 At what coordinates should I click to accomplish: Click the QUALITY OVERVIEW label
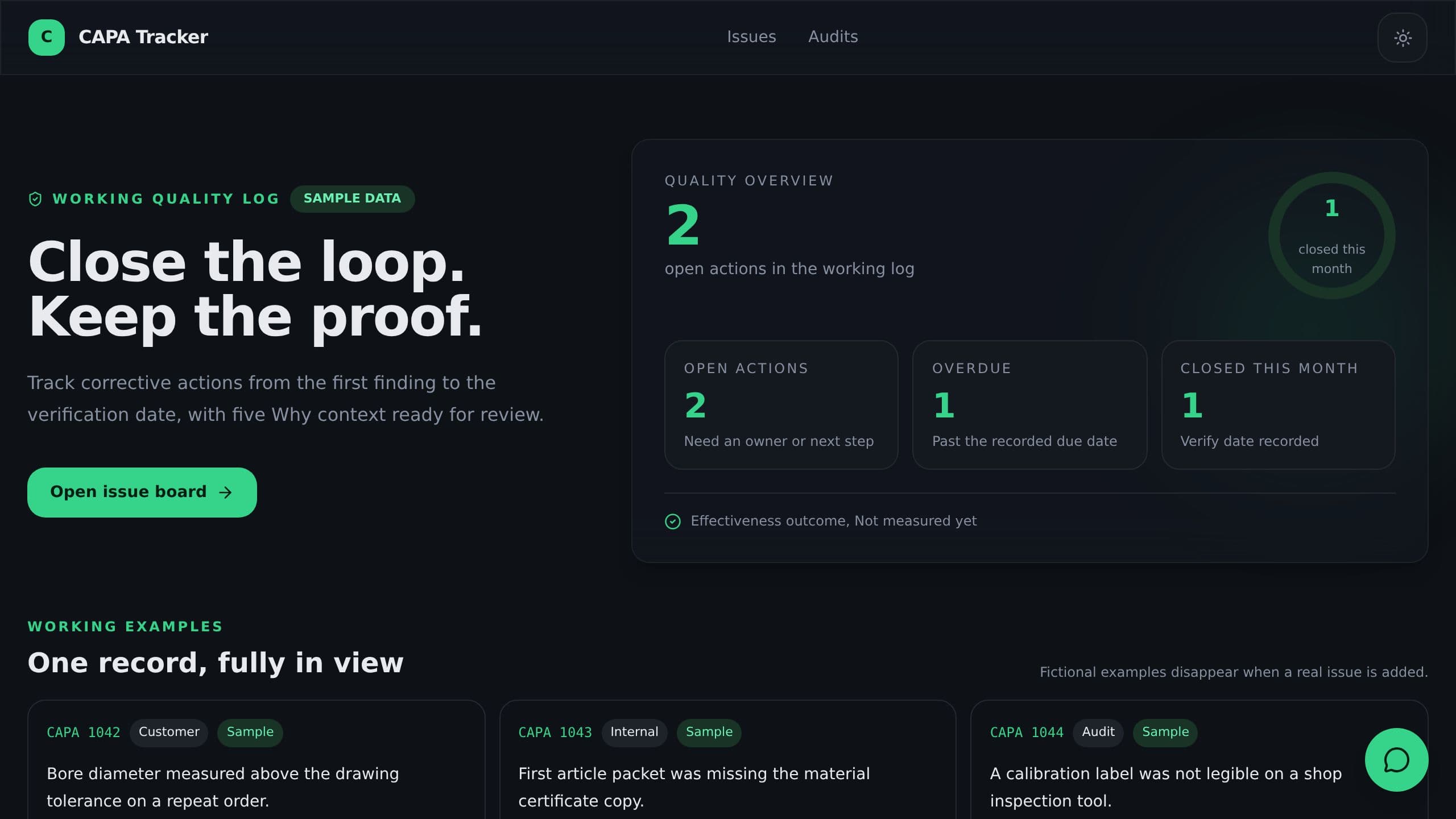click(749, 181)
